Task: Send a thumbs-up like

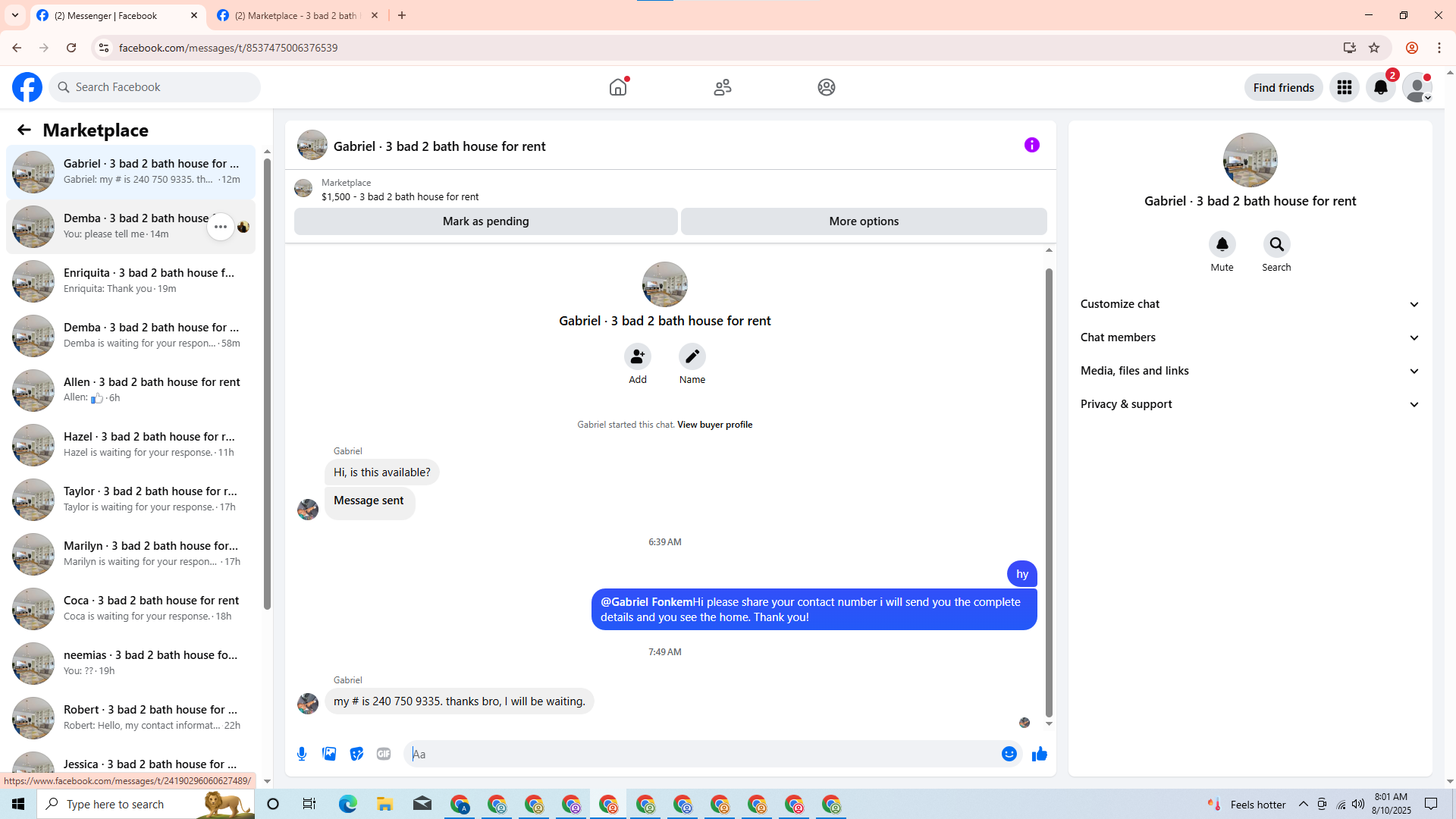Action: point(1039,754)
